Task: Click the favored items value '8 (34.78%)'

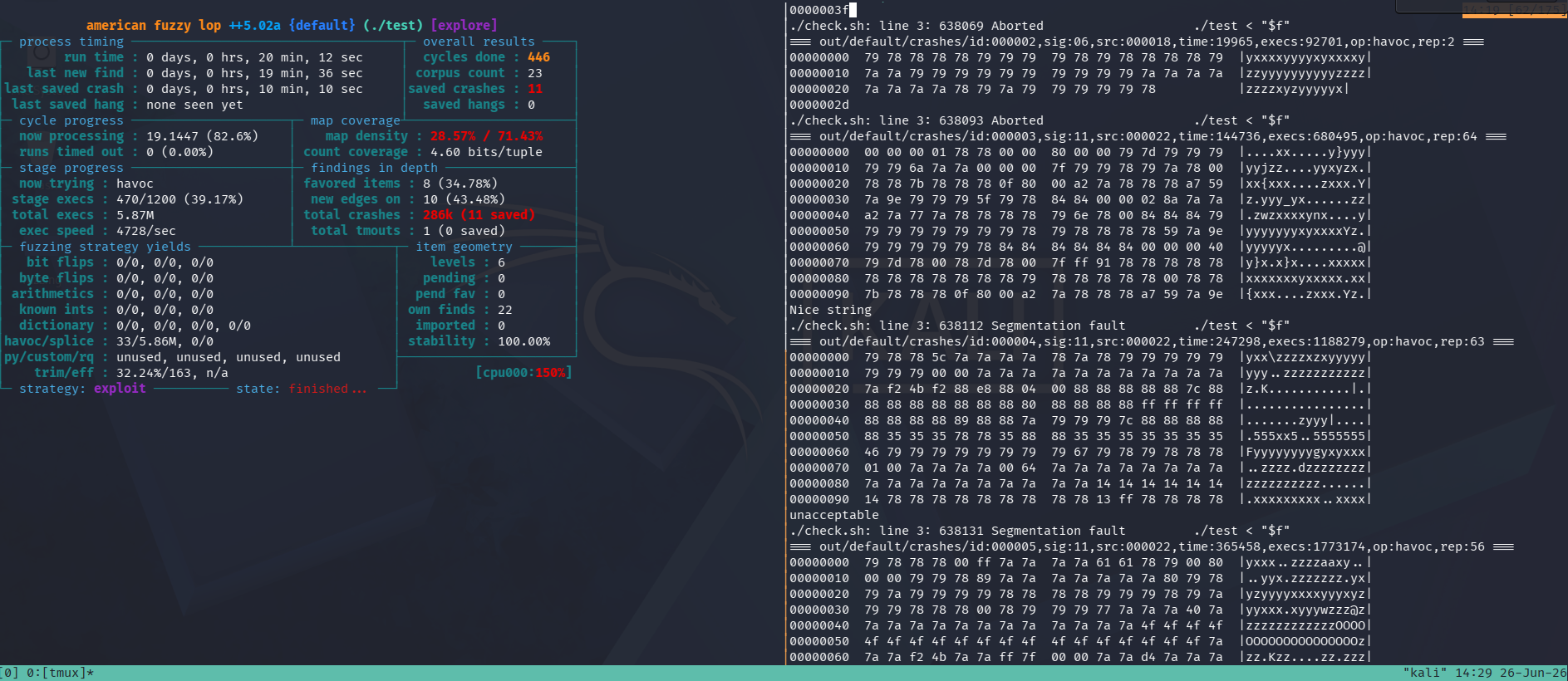Action: point(460,184)
